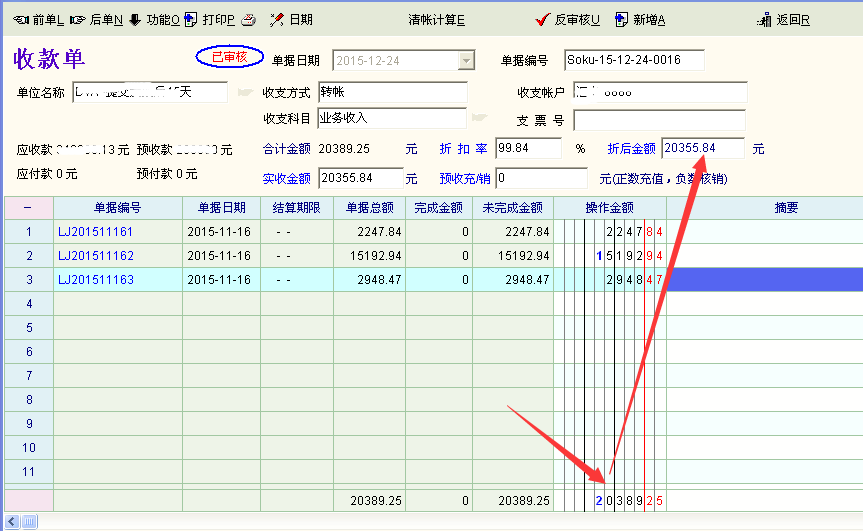Open linked document LJ201511161
Viewport: 863px width, 531px height.
[x=96, y=232]
